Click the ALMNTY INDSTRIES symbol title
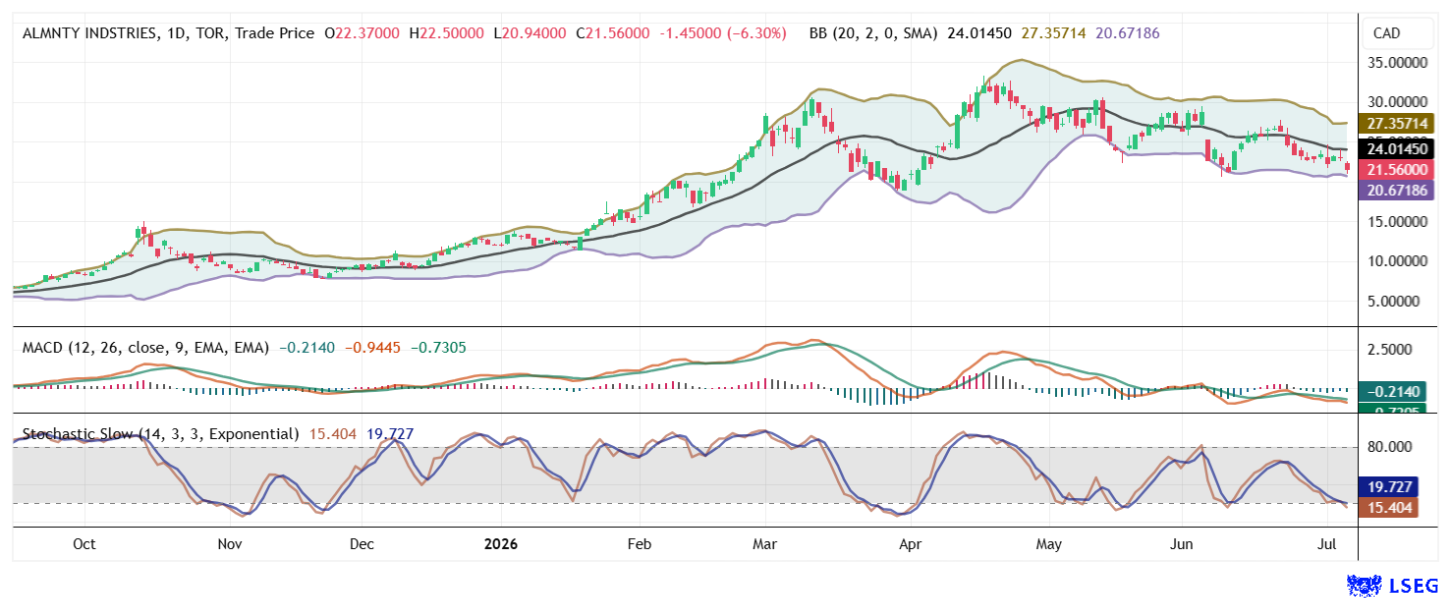Image resolution: width=1451 pixels, height=598 pixels. [x=89, y=33]
